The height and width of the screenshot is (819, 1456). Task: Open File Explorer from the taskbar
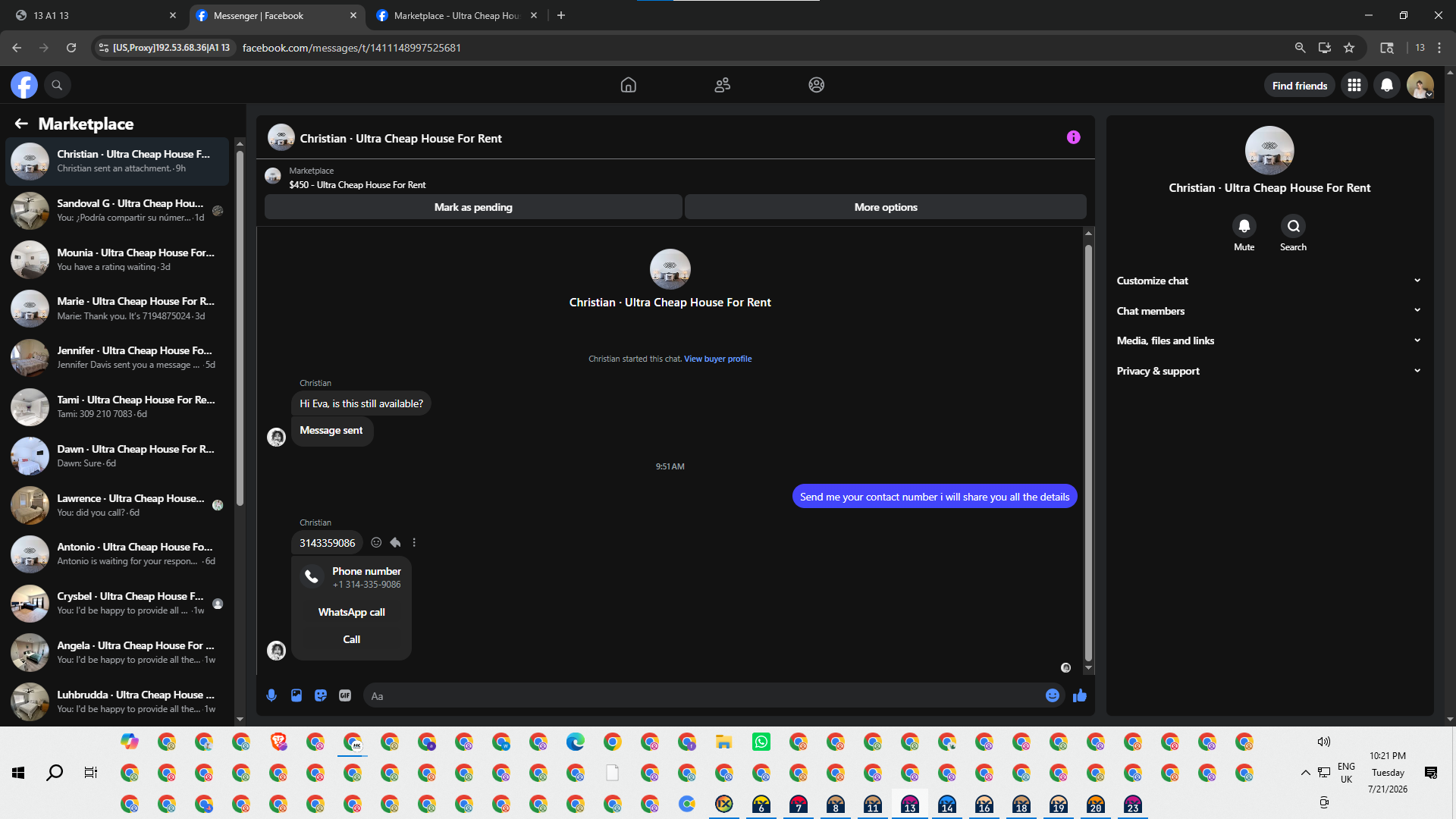pyautogui.click(x=724, y=742)
